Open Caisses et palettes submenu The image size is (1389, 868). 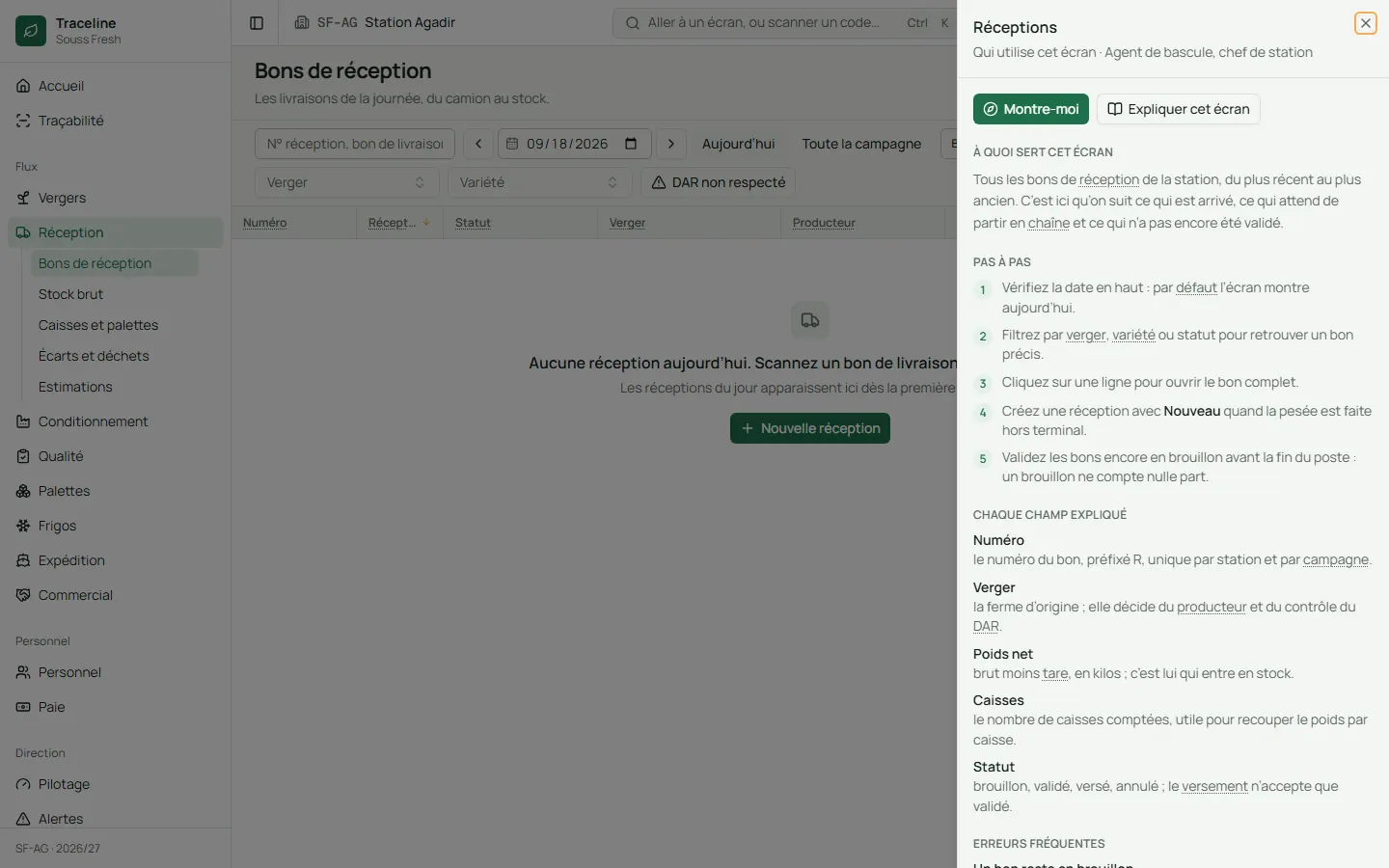click(x=114, y=325)
